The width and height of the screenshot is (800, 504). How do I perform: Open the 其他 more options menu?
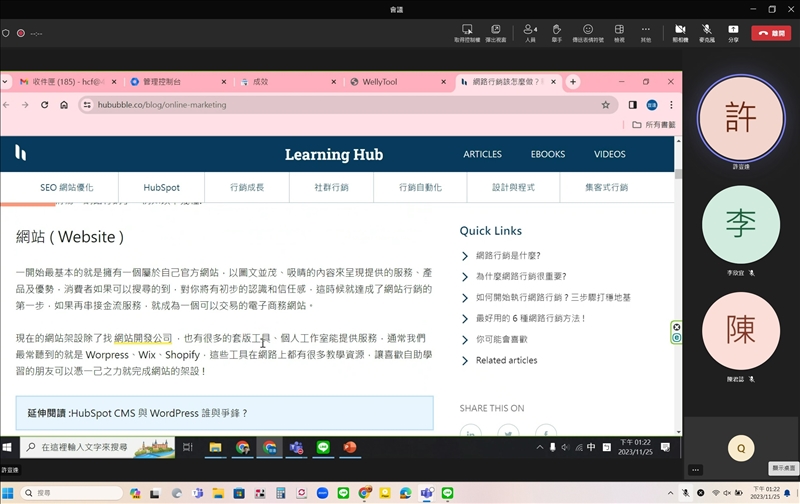(x=646, y=29)
